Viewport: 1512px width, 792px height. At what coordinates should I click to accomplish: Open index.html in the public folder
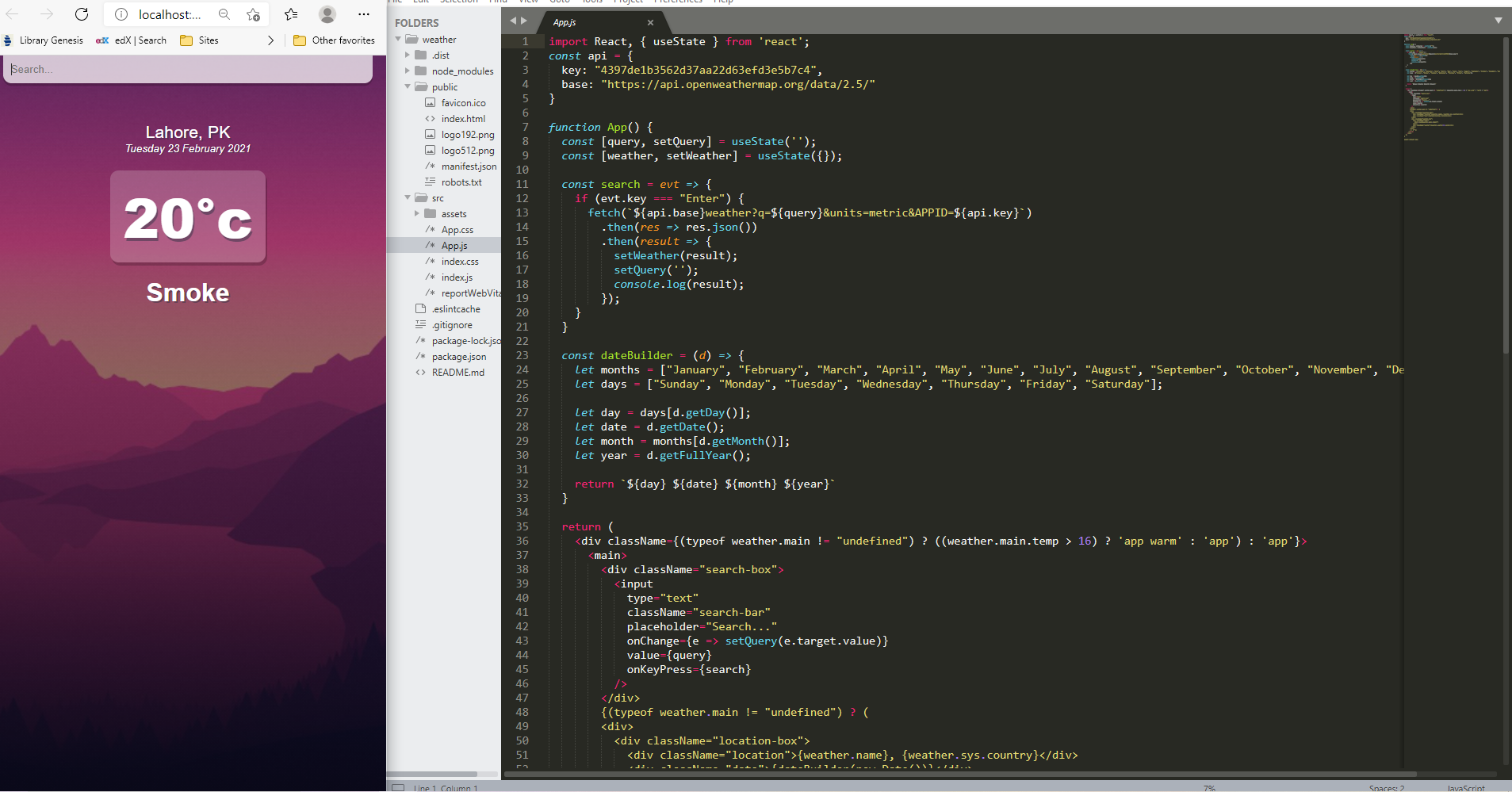463,119
